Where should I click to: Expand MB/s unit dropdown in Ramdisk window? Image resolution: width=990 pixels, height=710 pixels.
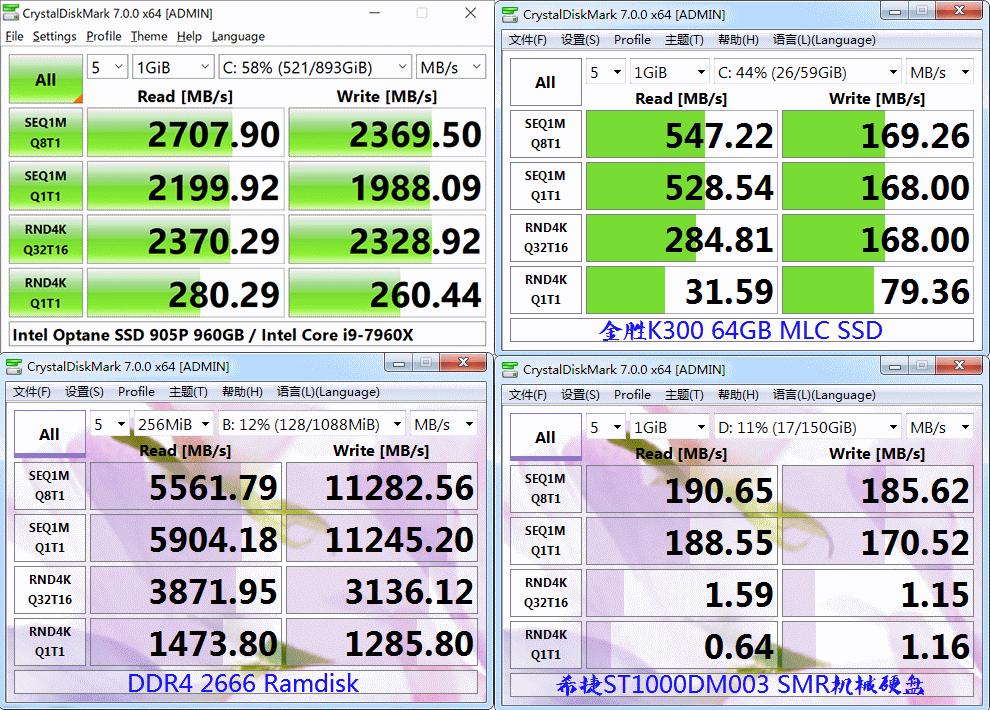[x=444, y=425]
